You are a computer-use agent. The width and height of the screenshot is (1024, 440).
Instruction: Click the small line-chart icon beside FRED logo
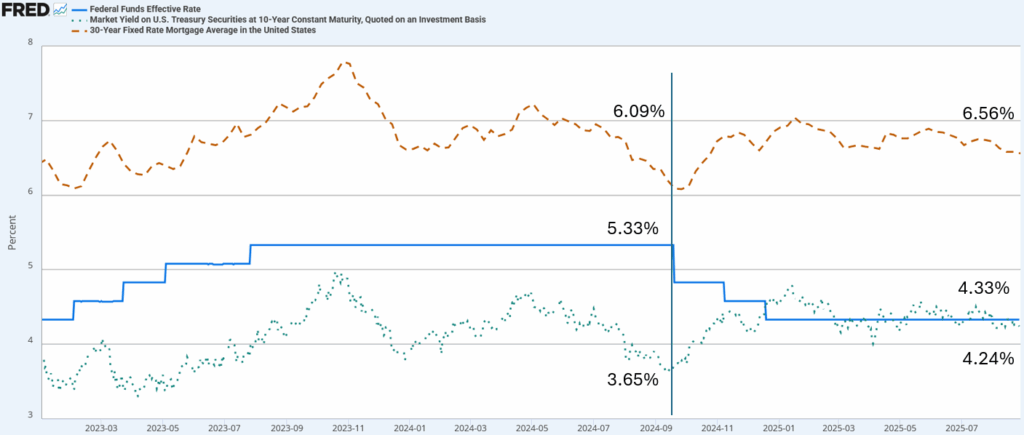click(61, 10)
